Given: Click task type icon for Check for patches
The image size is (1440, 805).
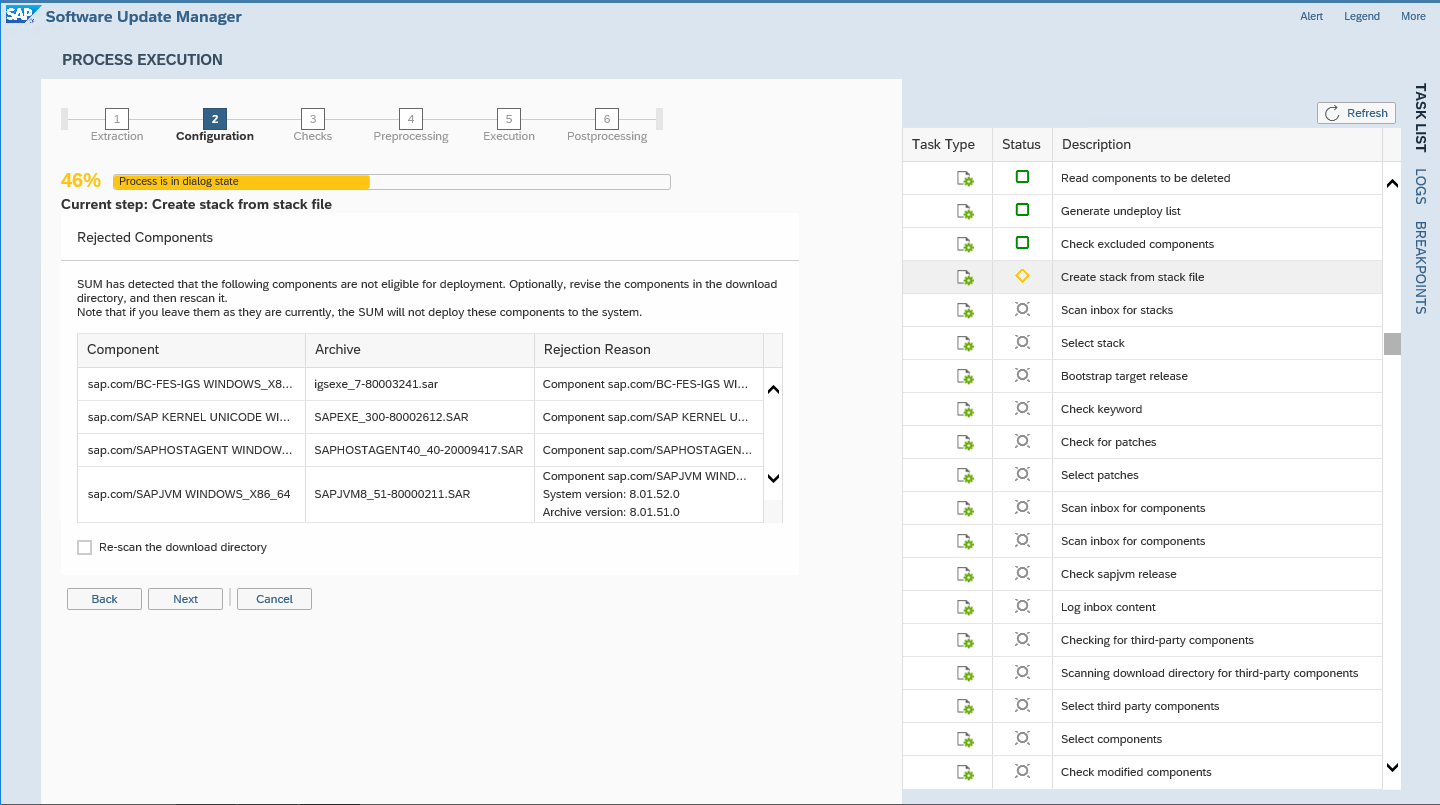Looking at the screenshot, I should point(965,442).
